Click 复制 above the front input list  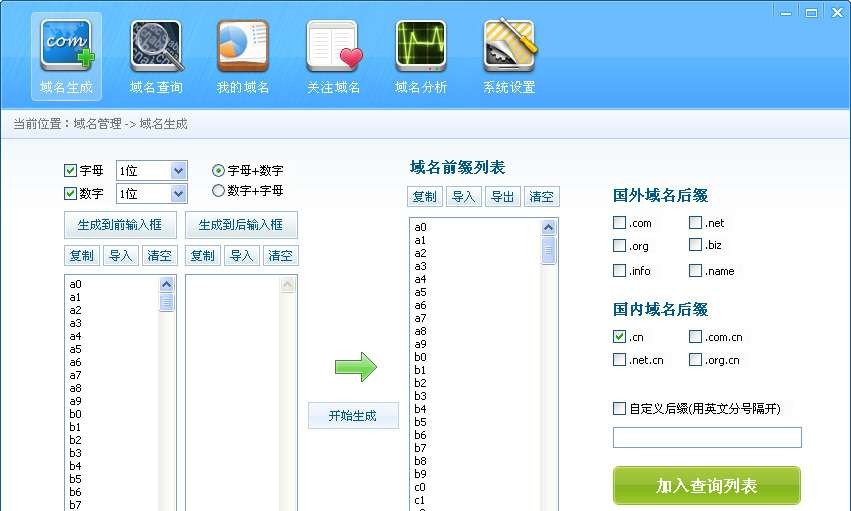tap(81, 256)
